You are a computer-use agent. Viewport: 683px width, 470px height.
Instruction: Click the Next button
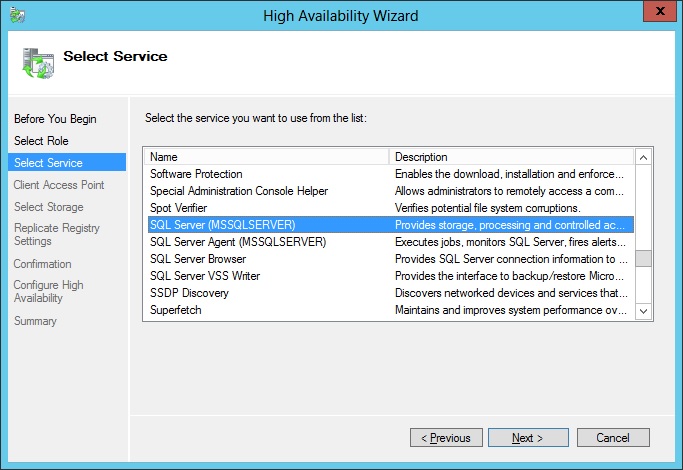(x=528, y=438)
